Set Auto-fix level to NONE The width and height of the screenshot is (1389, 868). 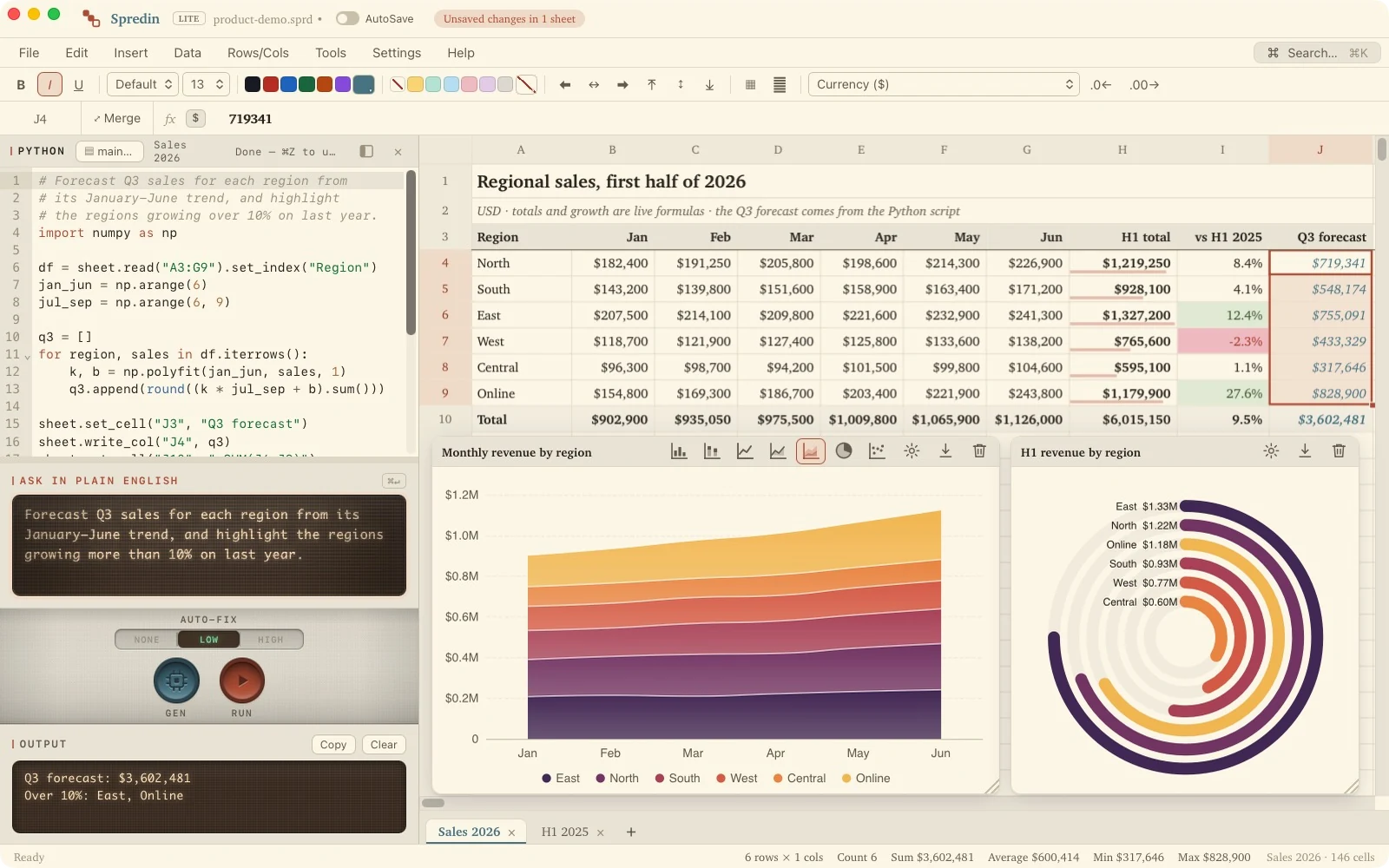147,640
